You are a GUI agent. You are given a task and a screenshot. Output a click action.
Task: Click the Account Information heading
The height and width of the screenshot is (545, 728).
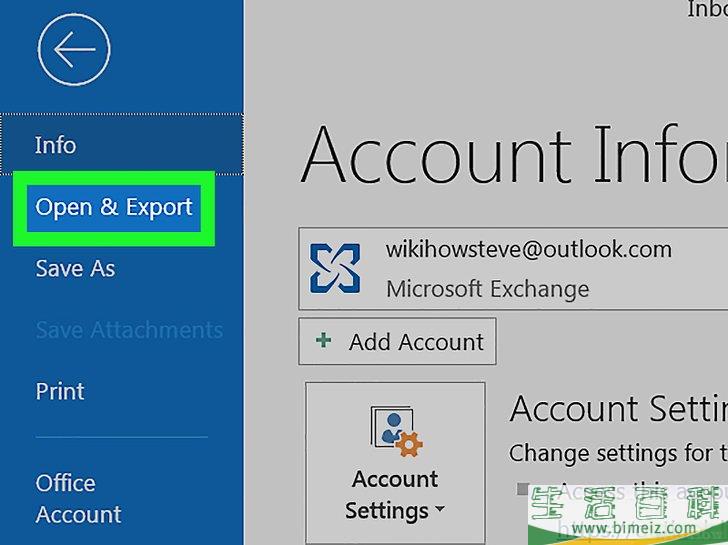(x=514, y=155)
